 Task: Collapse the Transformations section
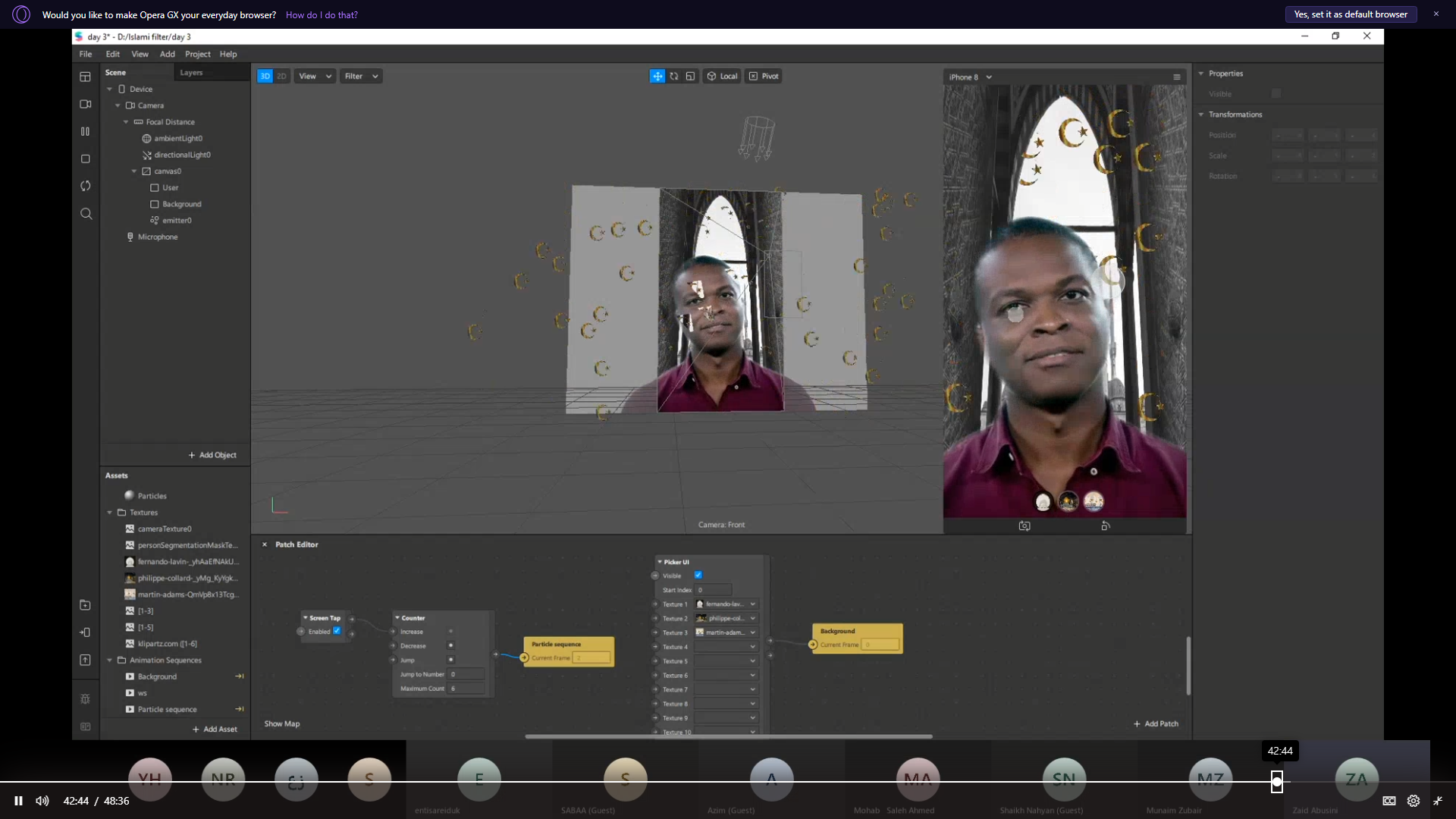tap(1201, 115)
